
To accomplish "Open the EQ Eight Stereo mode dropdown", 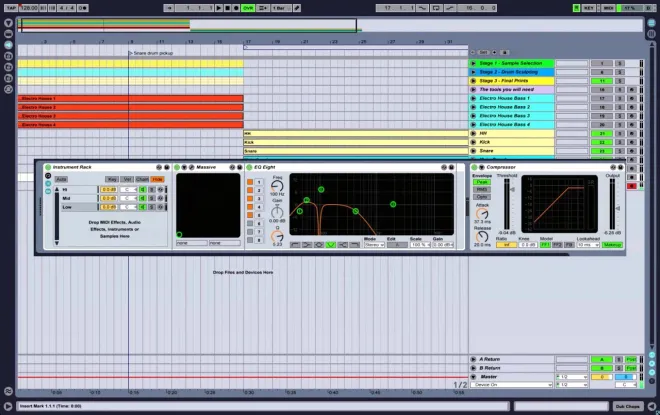I will 374,245.
